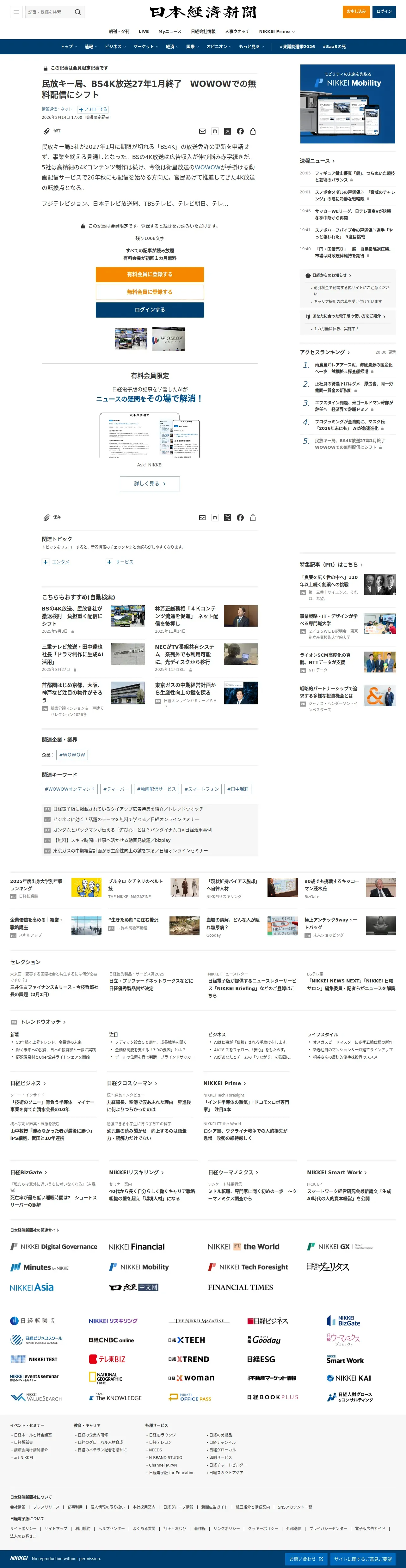Click the 詳しく見る button for Ask! NIKKEI
The image size is (406, 1568).
[x=150, y=484]
